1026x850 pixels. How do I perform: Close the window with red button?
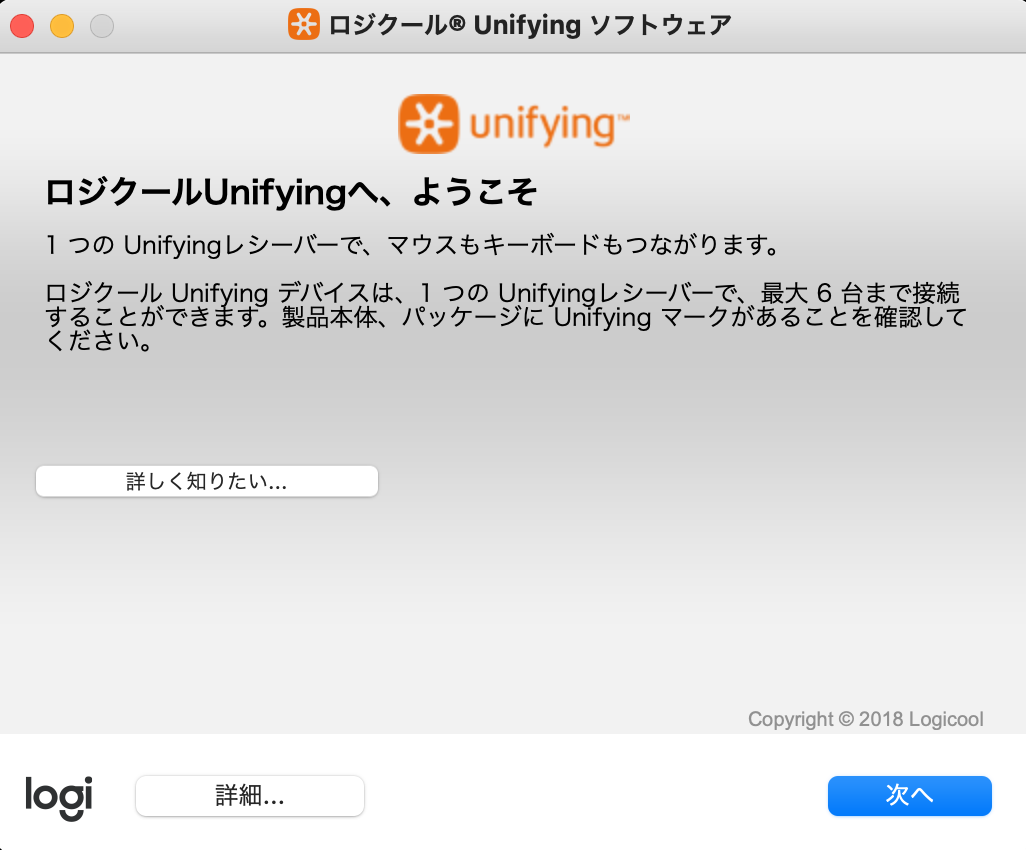[x=22, y=26]
